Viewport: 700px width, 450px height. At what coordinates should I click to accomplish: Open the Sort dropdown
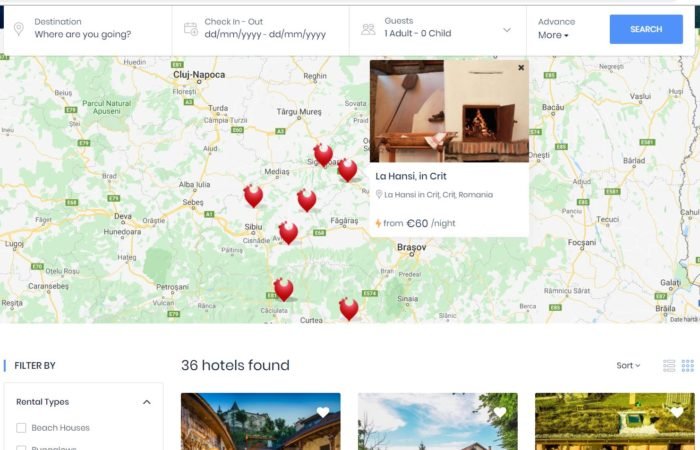628,366
